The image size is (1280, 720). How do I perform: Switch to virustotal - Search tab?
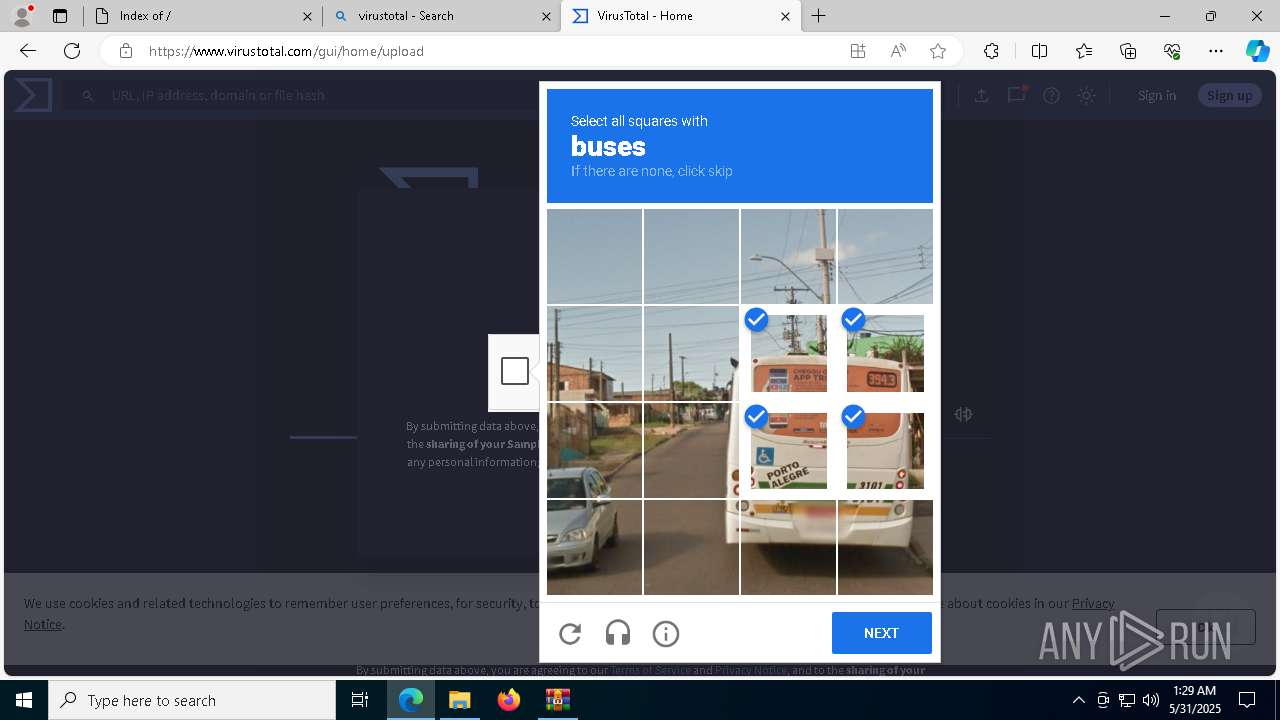click(443, 16)
